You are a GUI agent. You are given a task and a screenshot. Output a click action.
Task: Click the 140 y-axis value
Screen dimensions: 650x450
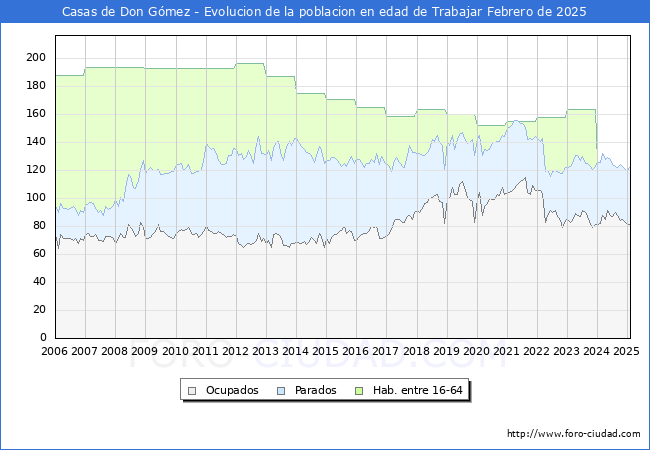36,142
